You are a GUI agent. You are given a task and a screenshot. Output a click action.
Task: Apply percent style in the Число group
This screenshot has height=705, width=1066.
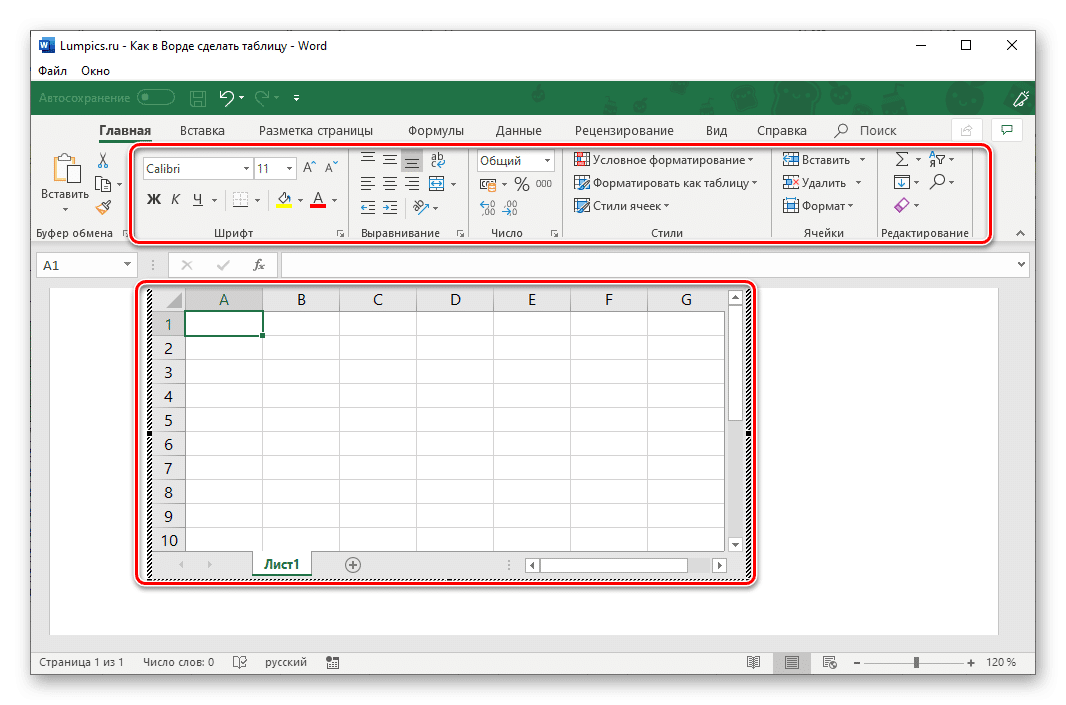pos(521,184)
